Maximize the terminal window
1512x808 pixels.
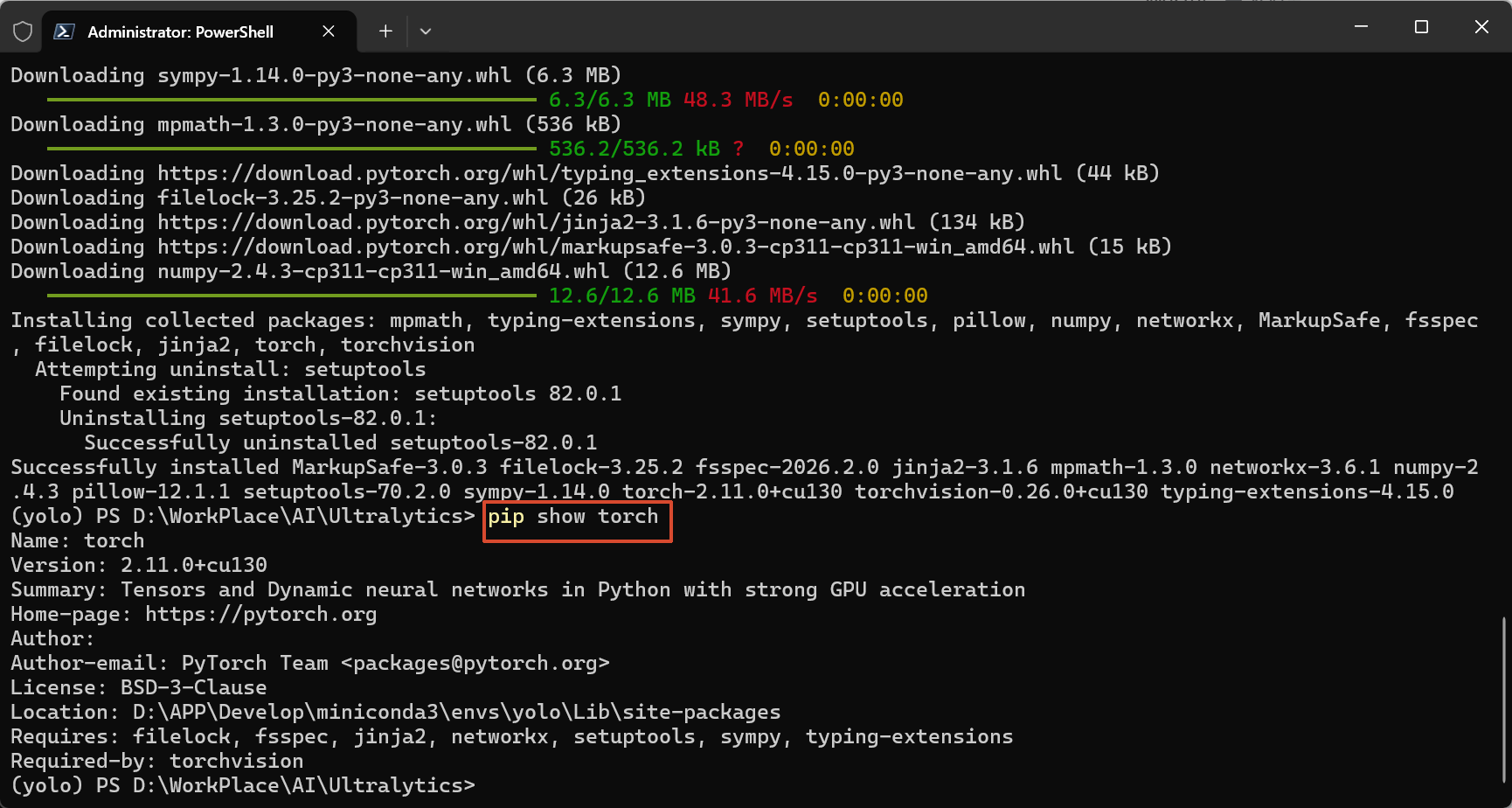tap(1421, 27)
